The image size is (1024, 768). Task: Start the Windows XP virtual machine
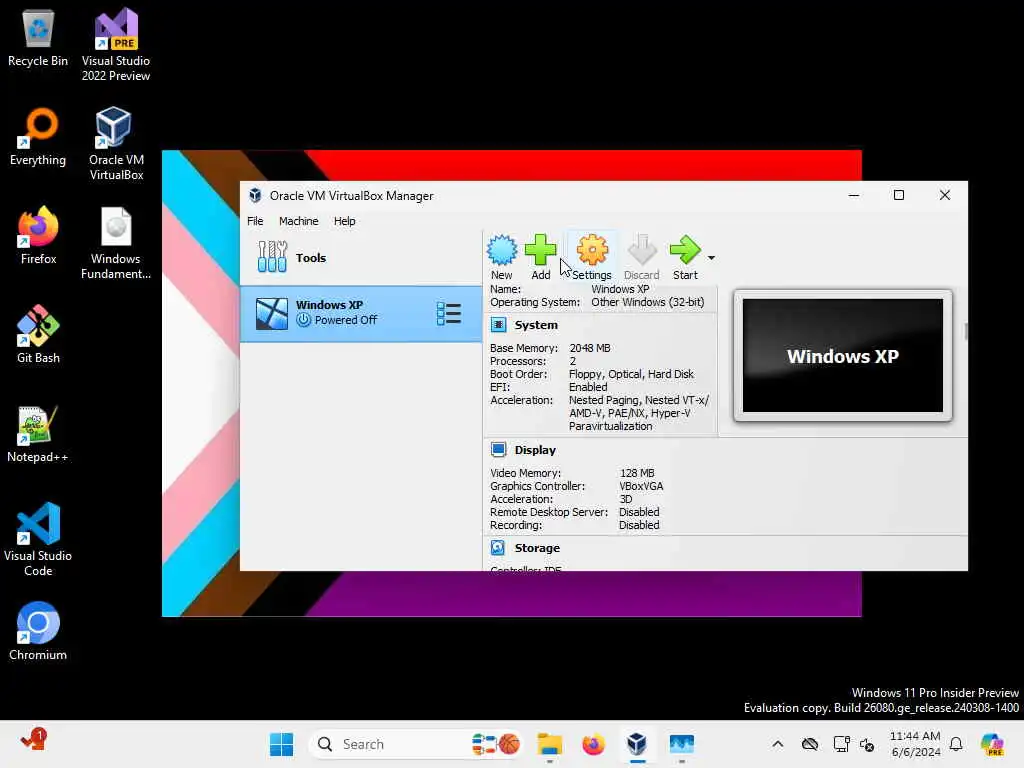pyautogui.click(x=685, y=257)
